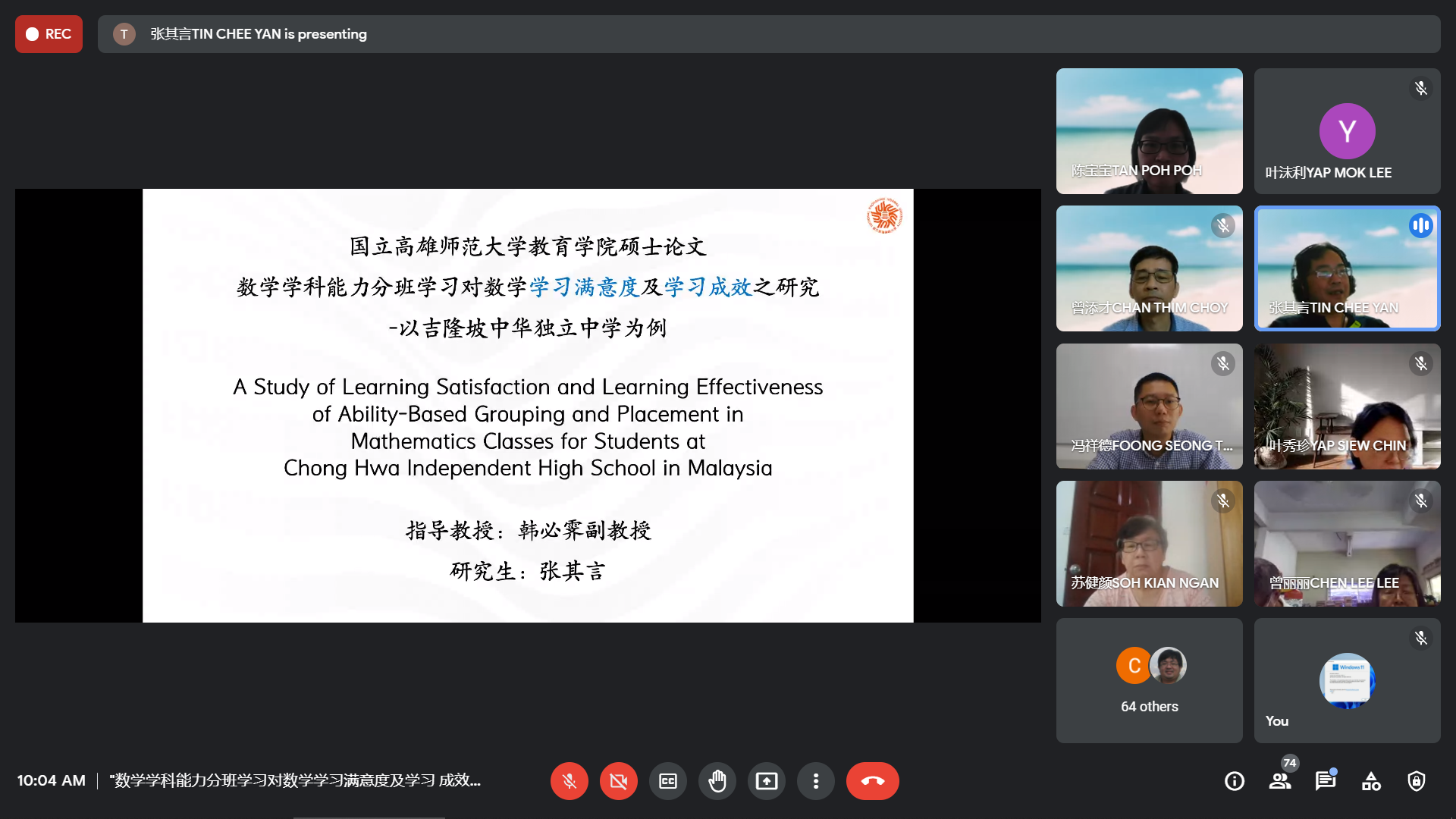
Task: Open the three-dot more options menu
Action: coord(815,781)
